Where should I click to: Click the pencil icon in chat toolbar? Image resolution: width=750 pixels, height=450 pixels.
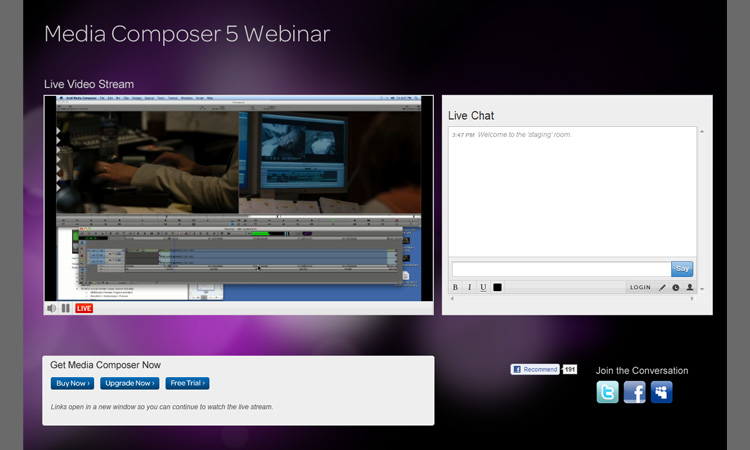pyautogui.click(x=662, y=287)
